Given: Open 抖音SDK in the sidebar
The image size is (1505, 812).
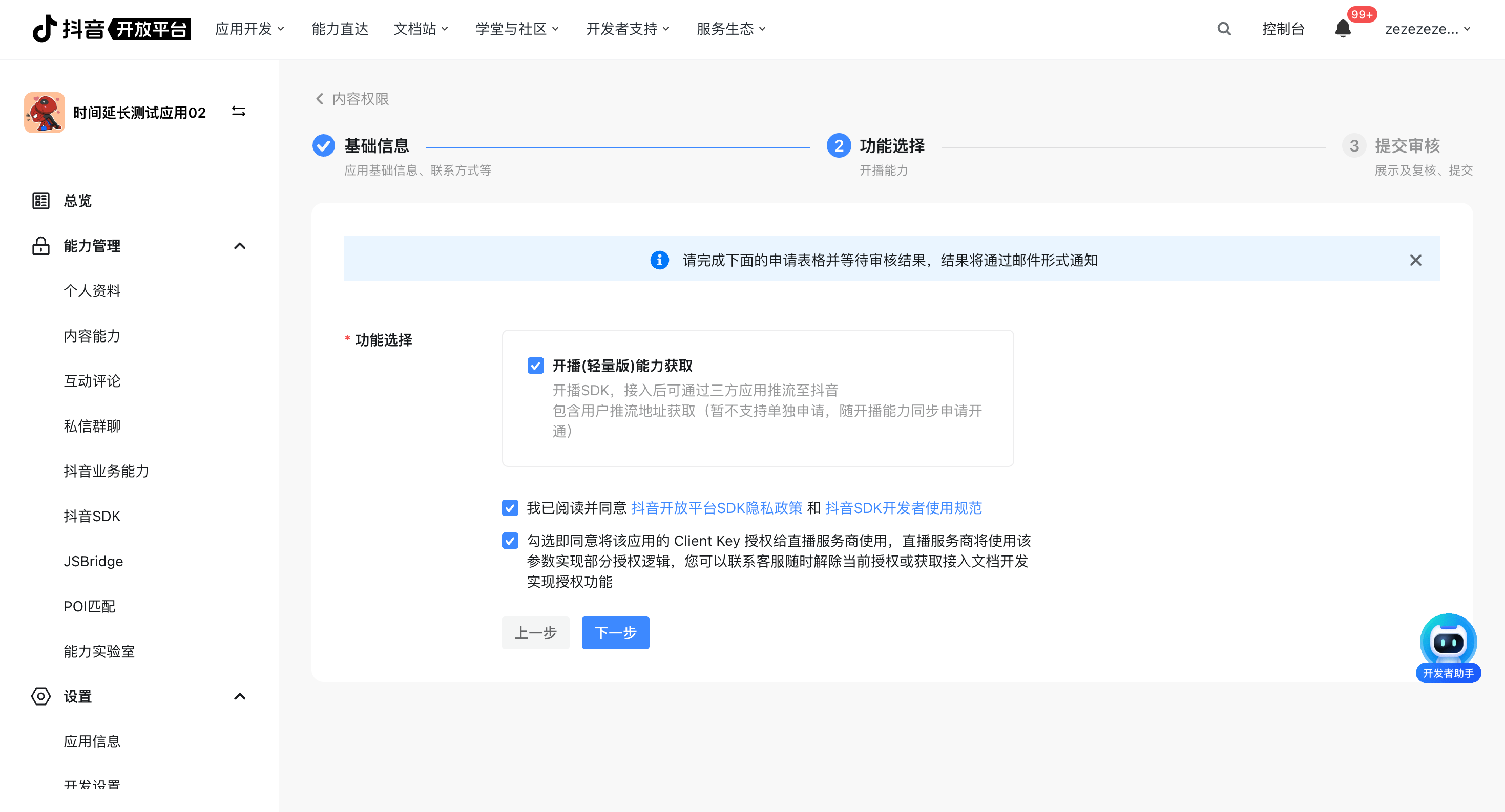Looking at the screenshot, I should [x=92, y=516].
